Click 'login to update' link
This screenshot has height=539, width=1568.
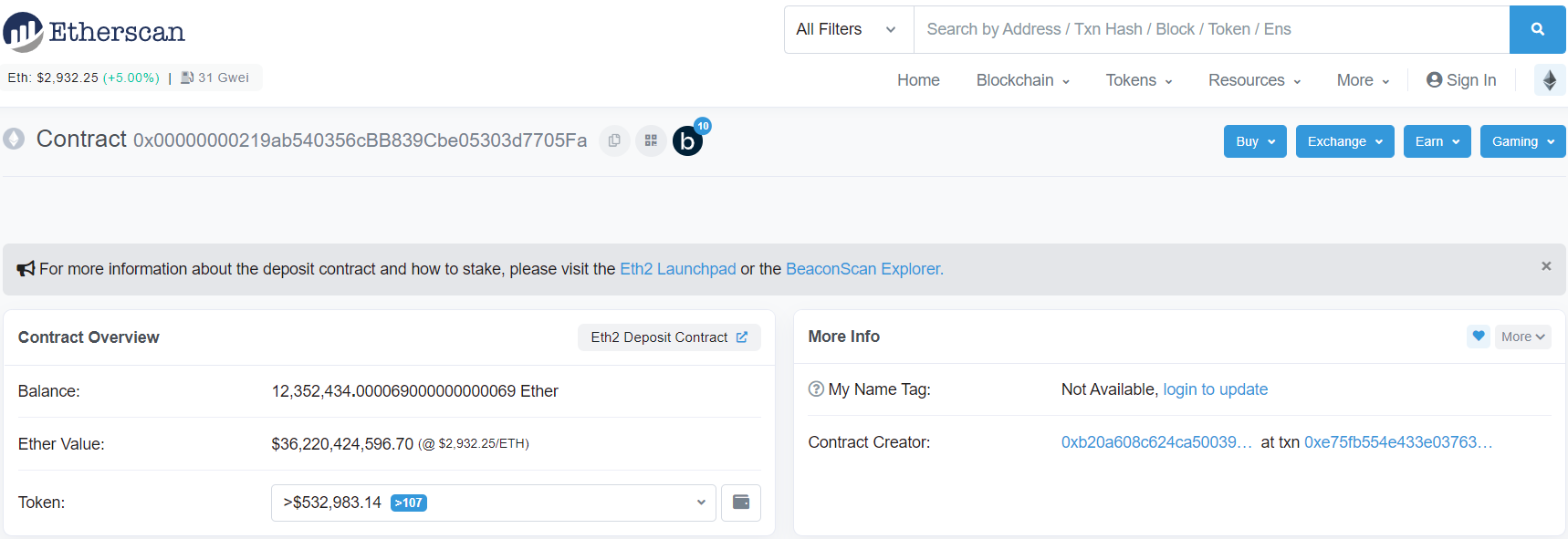click(x=1215, y=389)
